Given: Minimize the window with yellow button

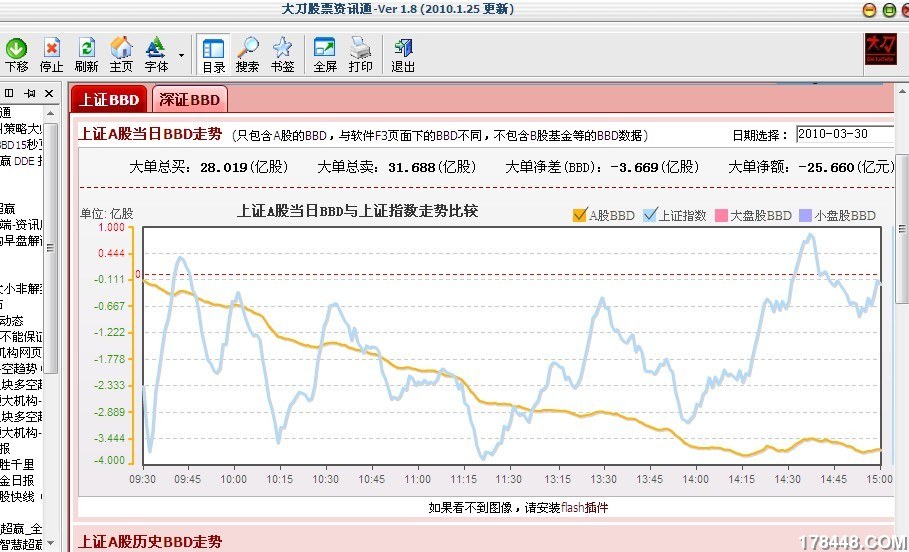Looking at the screenshot, I should (869, 10).
